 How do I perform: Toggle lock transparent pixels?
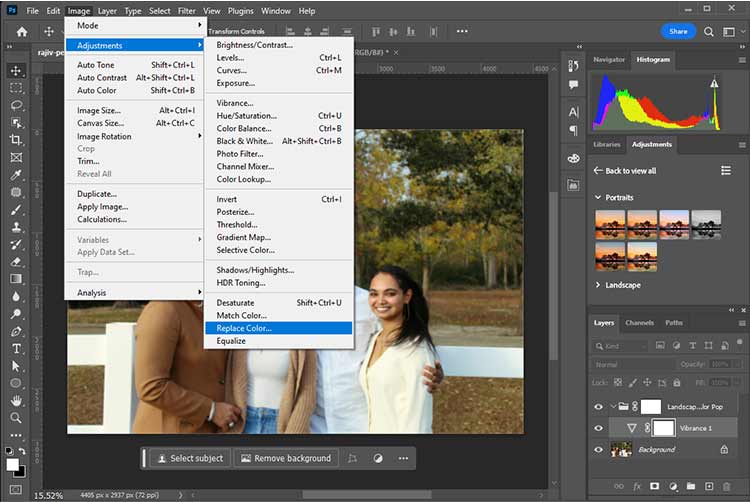tap(618, 382)
